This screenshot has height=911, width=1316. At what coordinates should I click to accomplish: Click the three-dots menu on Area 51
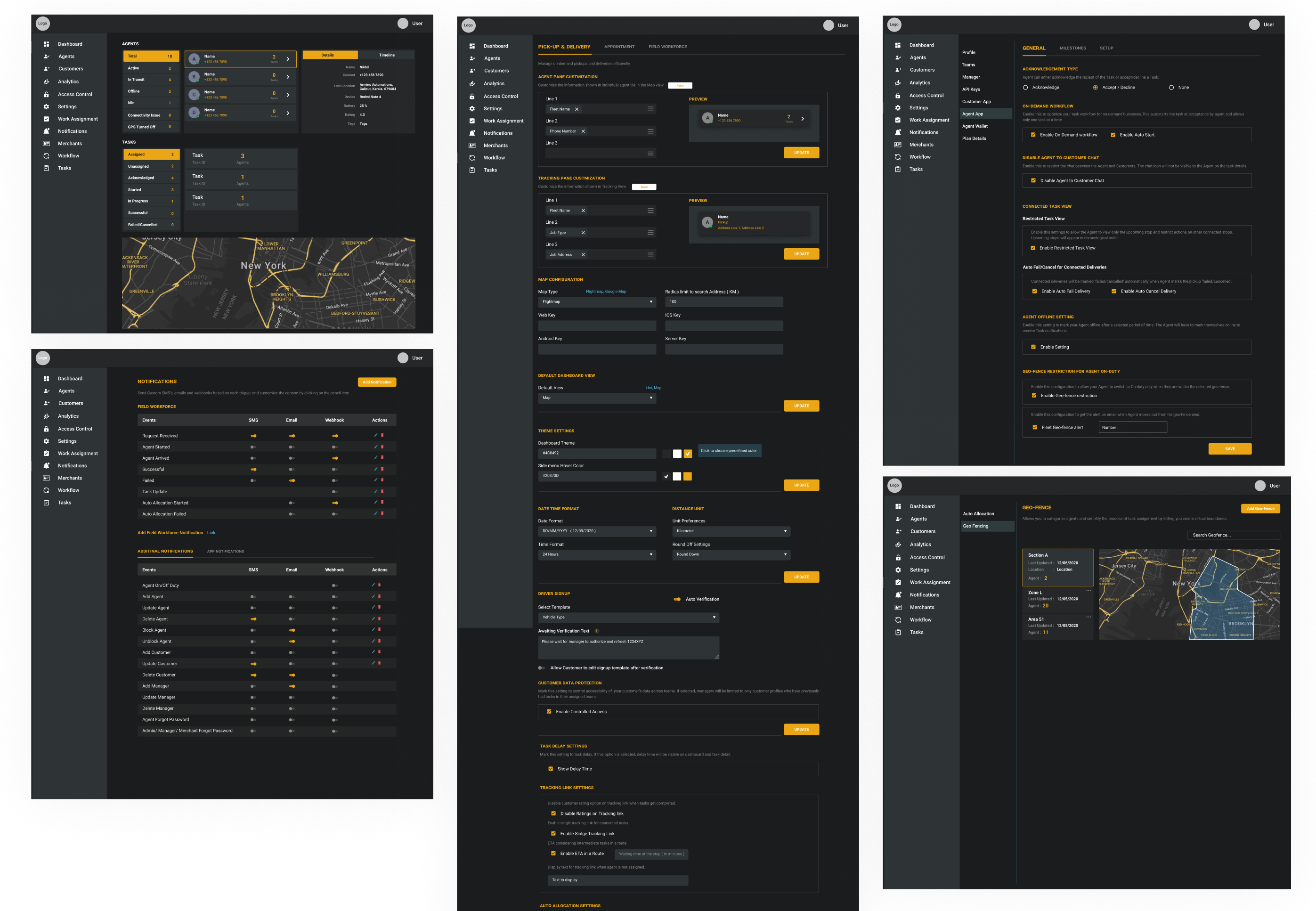coord(1089,617)
